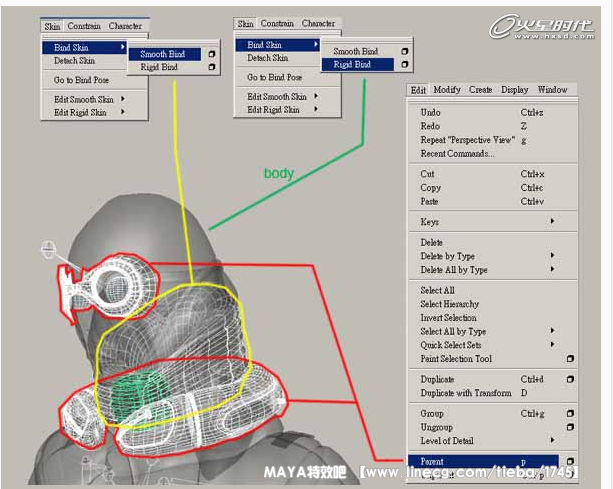Expand the Keys submenu arrow
Image resolution: width=613 pixels, height=489 pixels.
click(552, 222)
